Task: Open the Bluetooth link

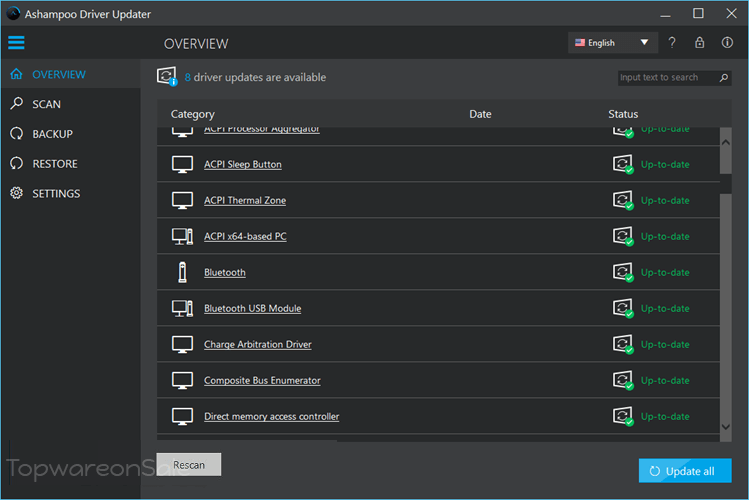Action: (225, 272)
